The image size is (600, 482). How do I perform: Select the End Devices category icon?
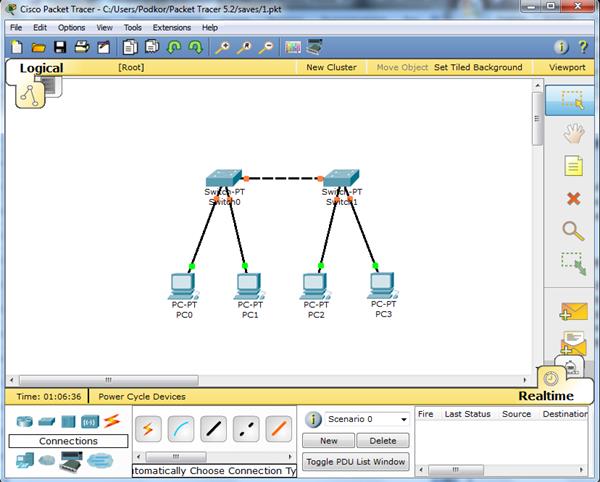(25, 461)
